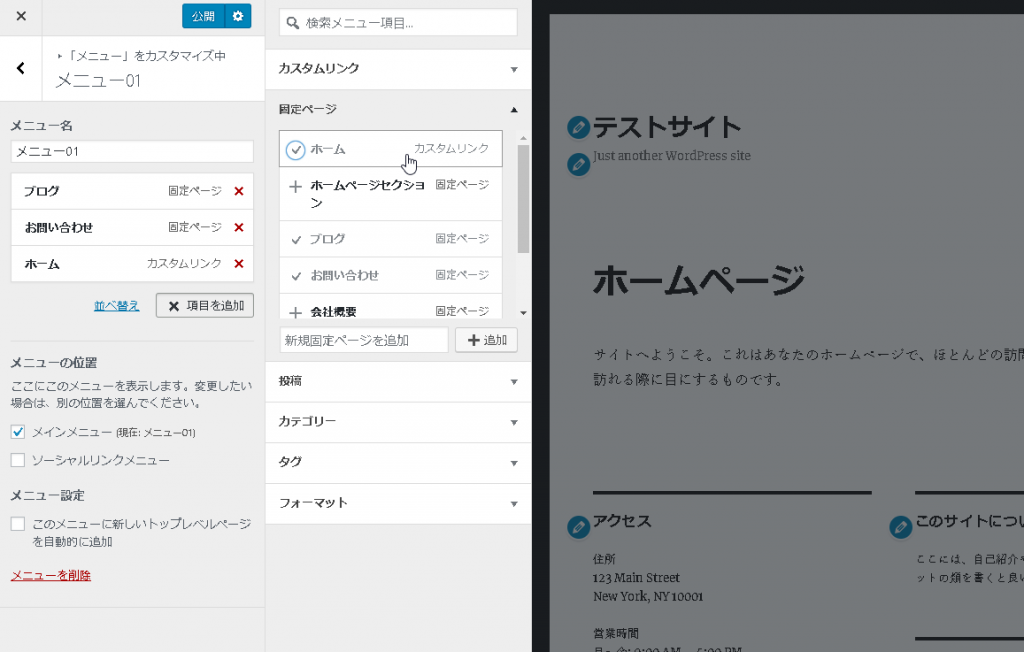Go back using the left chevron arrow

[x=21, y=69]
